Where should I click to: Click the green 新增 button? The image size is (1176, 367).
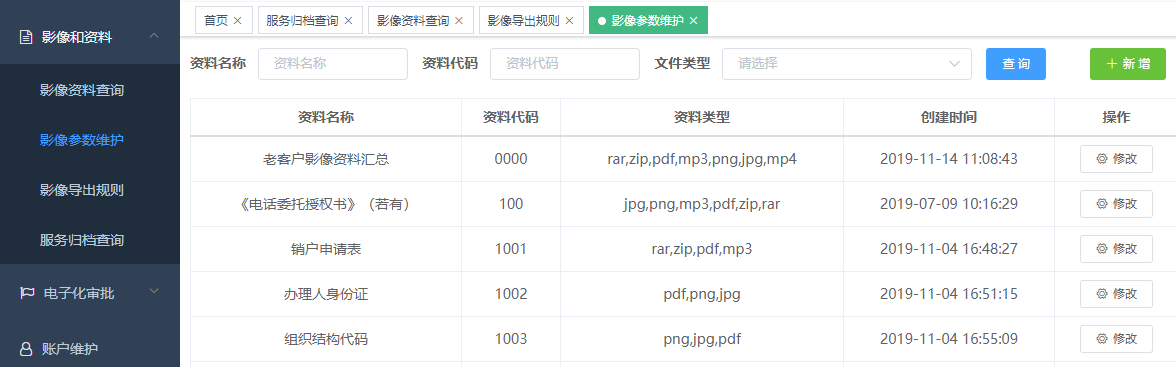[1127, 64]
